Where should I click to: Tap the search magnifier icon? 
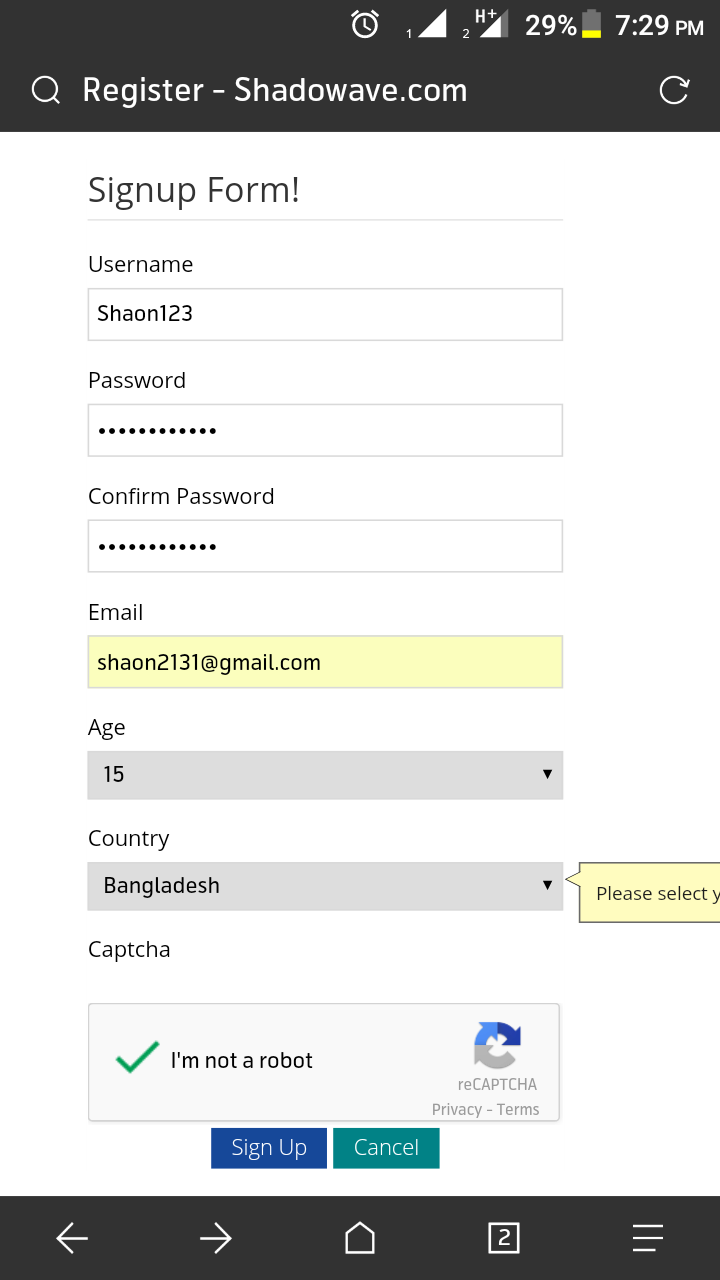(46, 91)
